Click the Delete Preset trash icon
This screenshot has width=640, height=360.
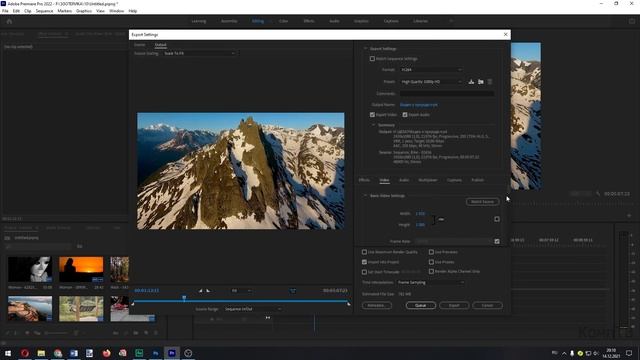pos(490,82)
